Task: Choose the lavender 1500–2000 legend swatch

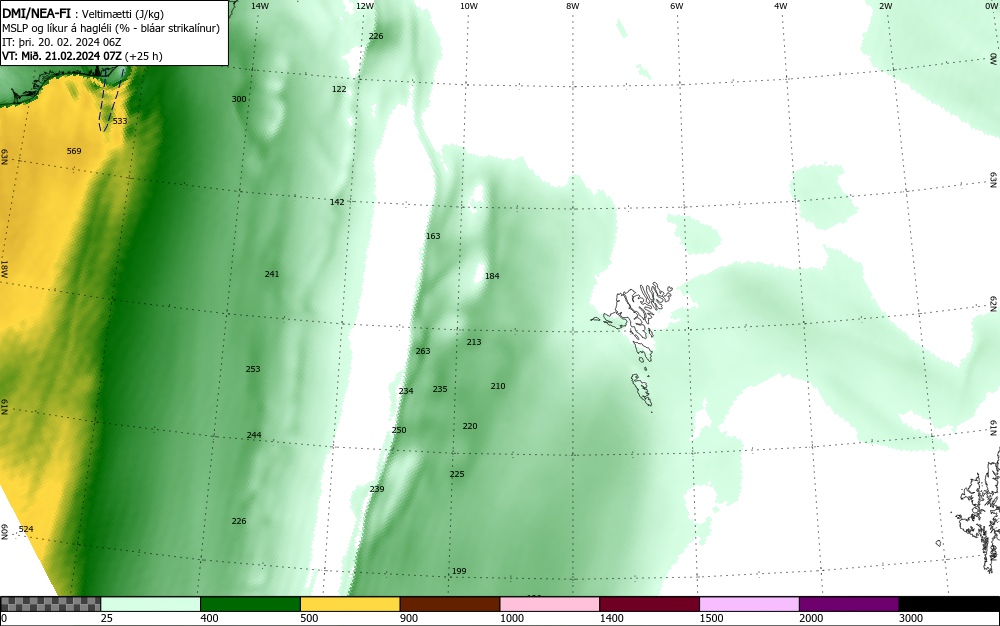Action: [749, 604]
